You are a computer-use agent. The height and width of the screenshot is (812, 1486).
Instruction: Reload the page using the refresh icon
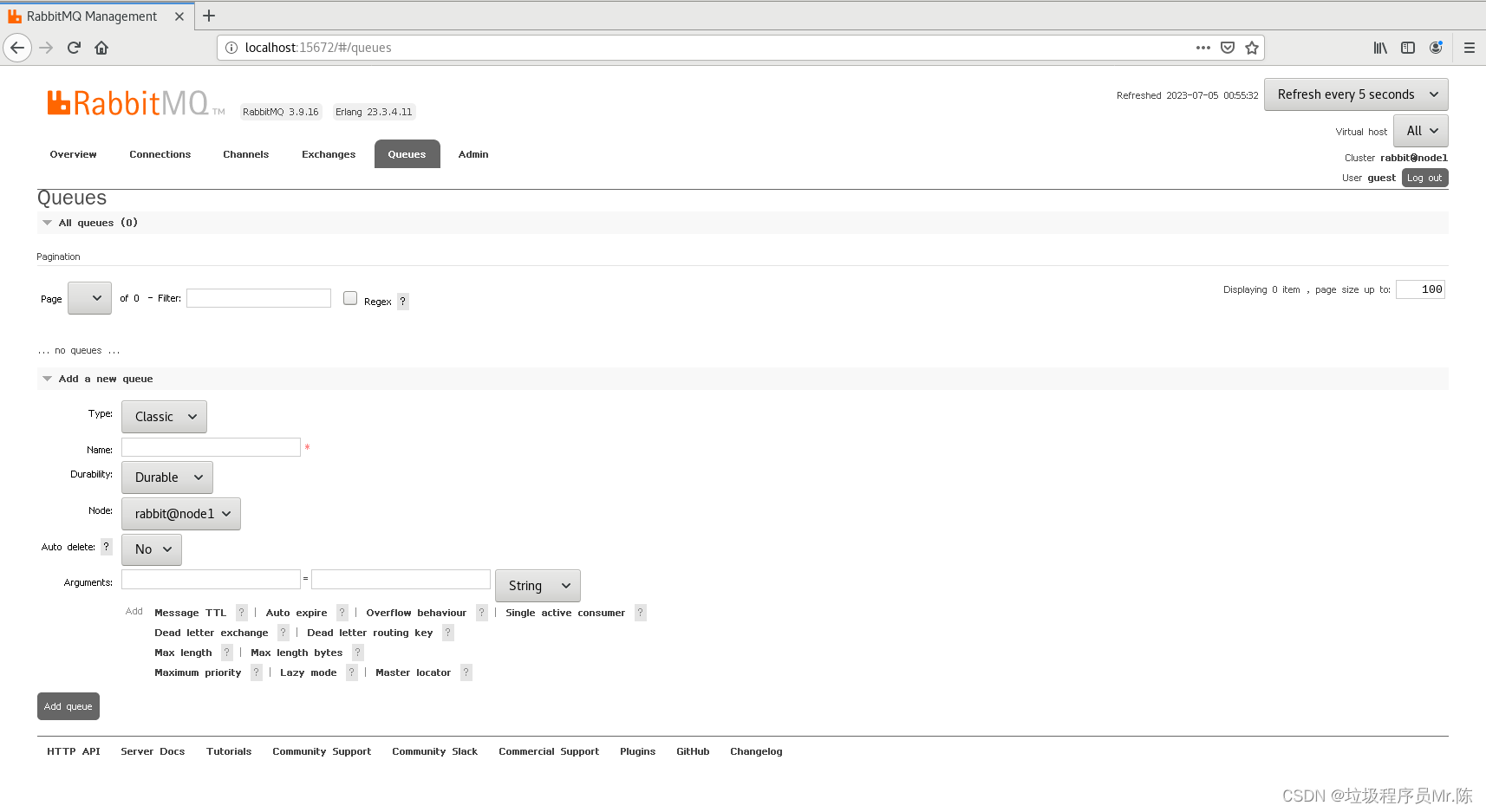(x=74, y=48)
